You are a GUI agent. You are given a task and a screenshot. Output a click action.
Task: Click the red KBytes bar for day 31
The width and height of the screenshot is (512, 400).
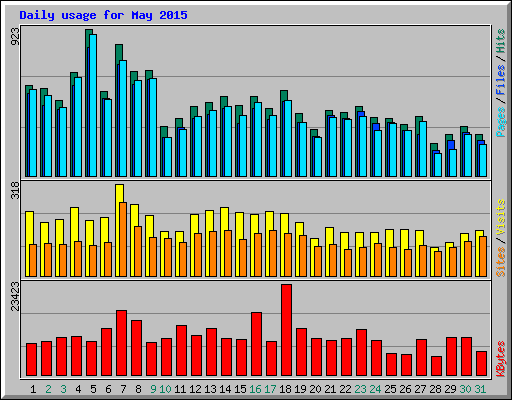[481, 364]
